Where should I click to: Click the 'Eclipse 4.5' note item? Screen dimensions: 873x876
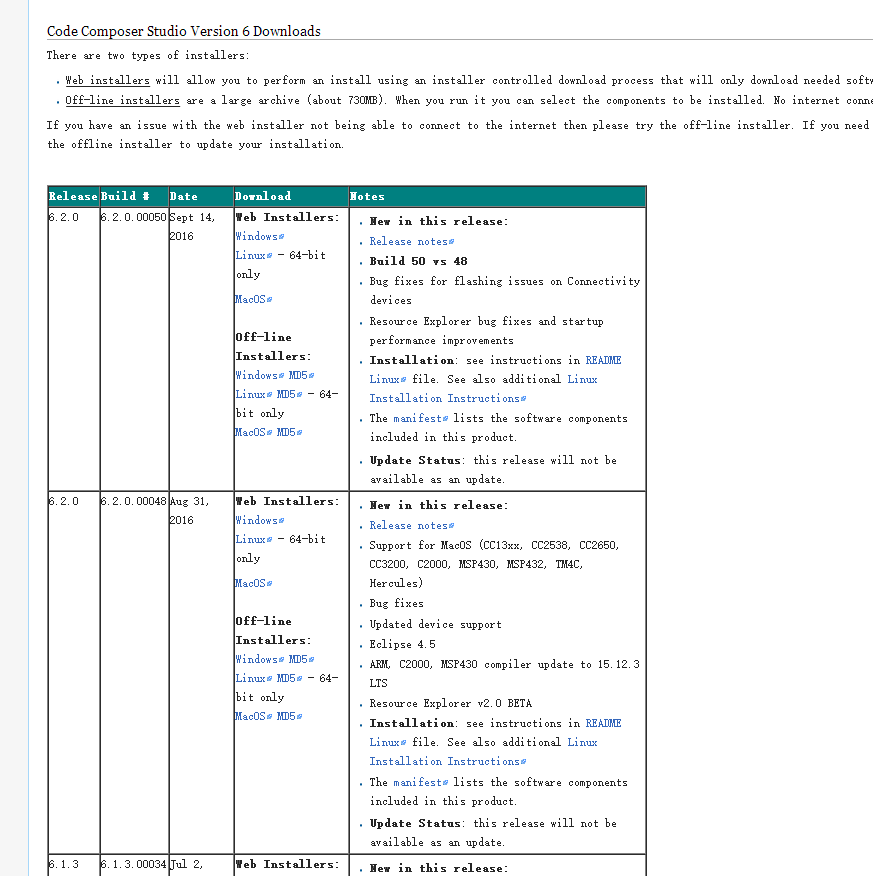coord(402,645)
